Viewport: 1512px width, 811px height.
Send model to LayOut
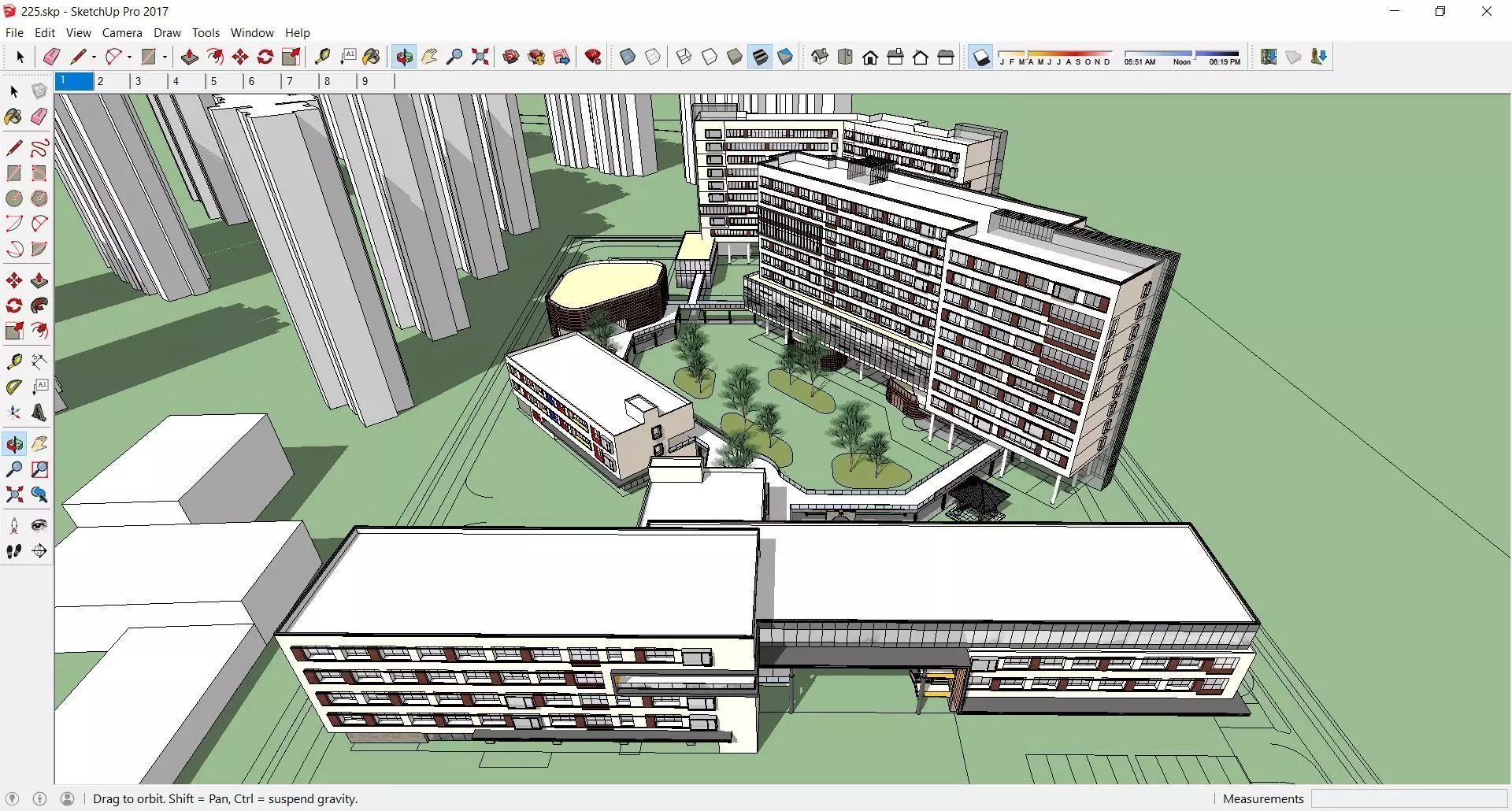tap(561, 57)
